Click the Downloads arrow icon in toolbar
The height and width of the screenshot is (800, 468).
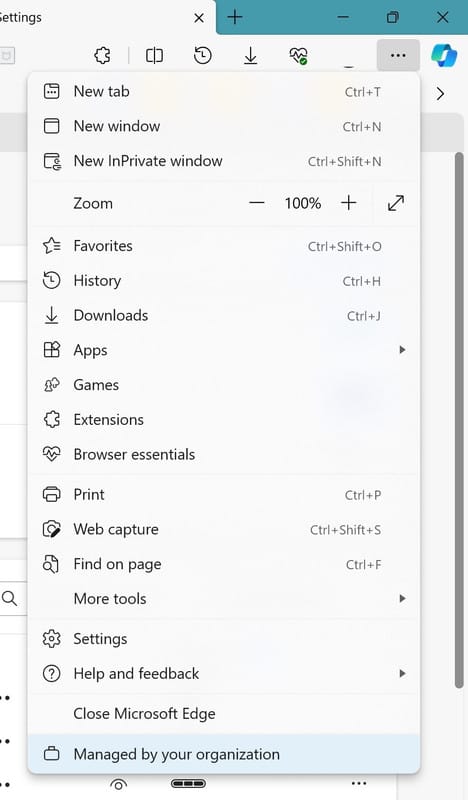tap(250, 55)
